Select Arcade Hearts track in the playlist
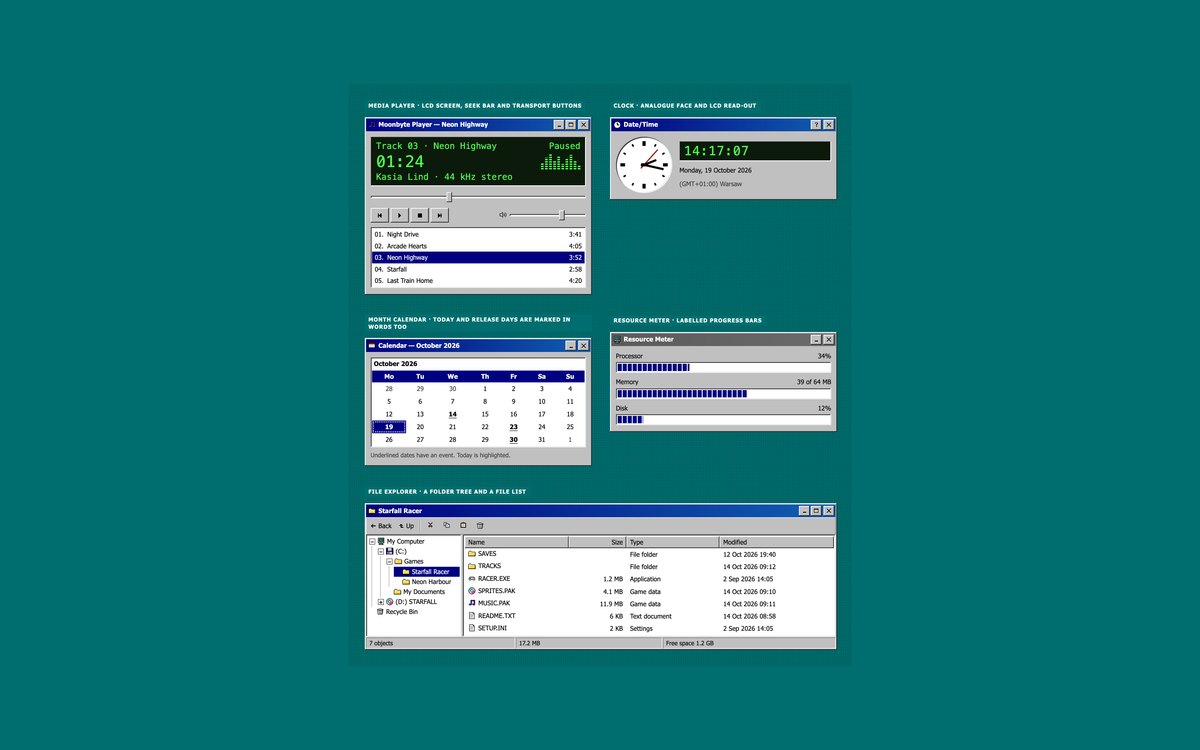The width and height of the screenshot is (1200, 750). click(478, 246)
